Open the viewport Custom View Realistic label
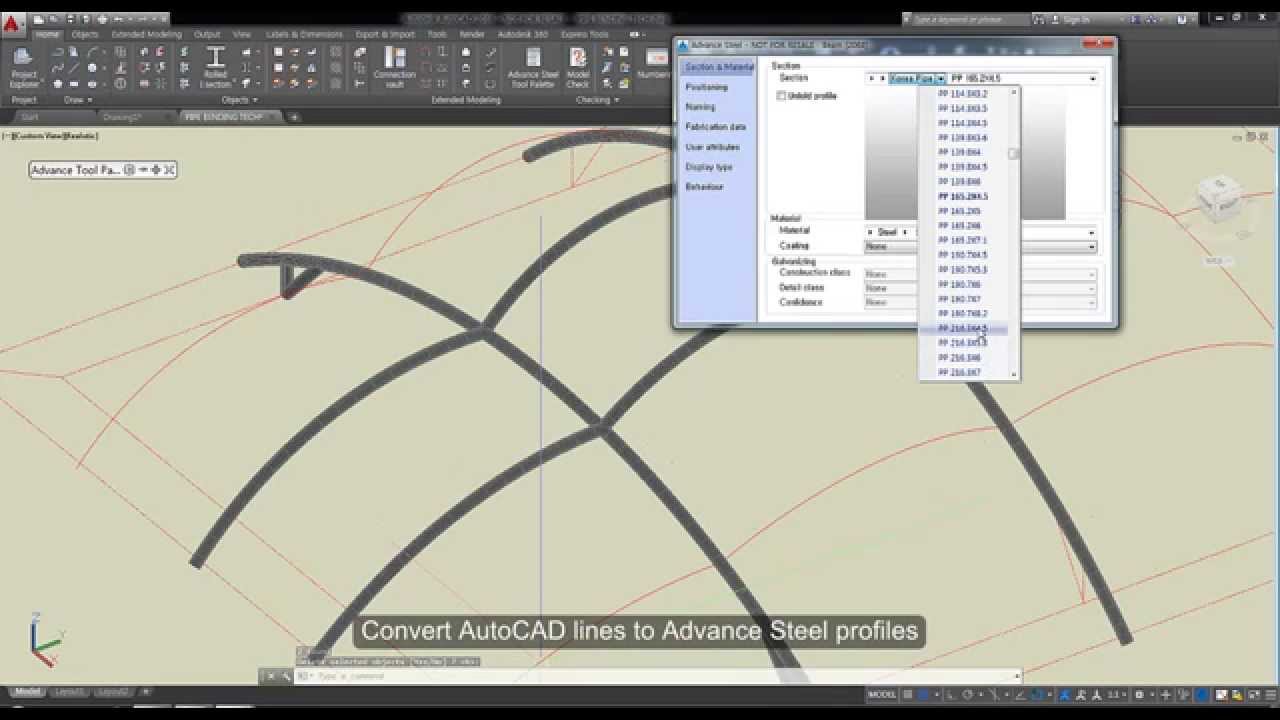Viewport: 1280px width, 720px height. tap(50, 135)
